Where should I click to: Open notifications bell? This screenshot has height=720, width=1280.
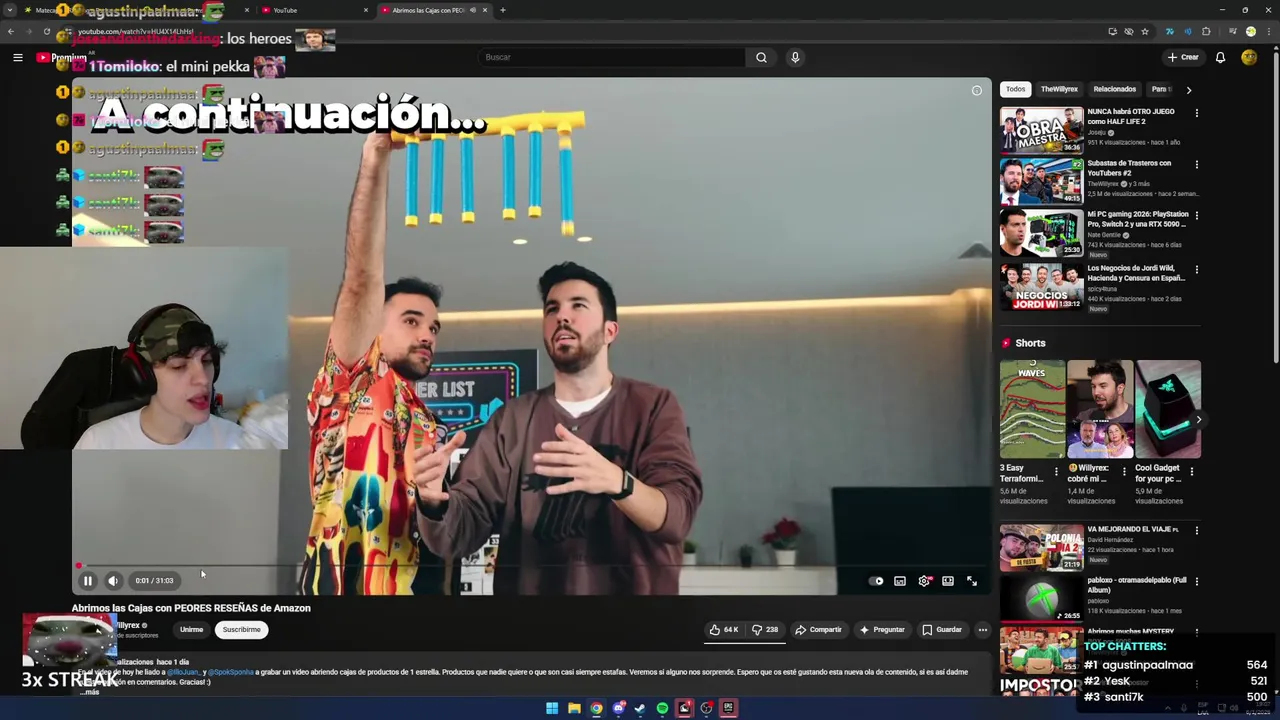pyautogui.click(x=1220, y=57)
